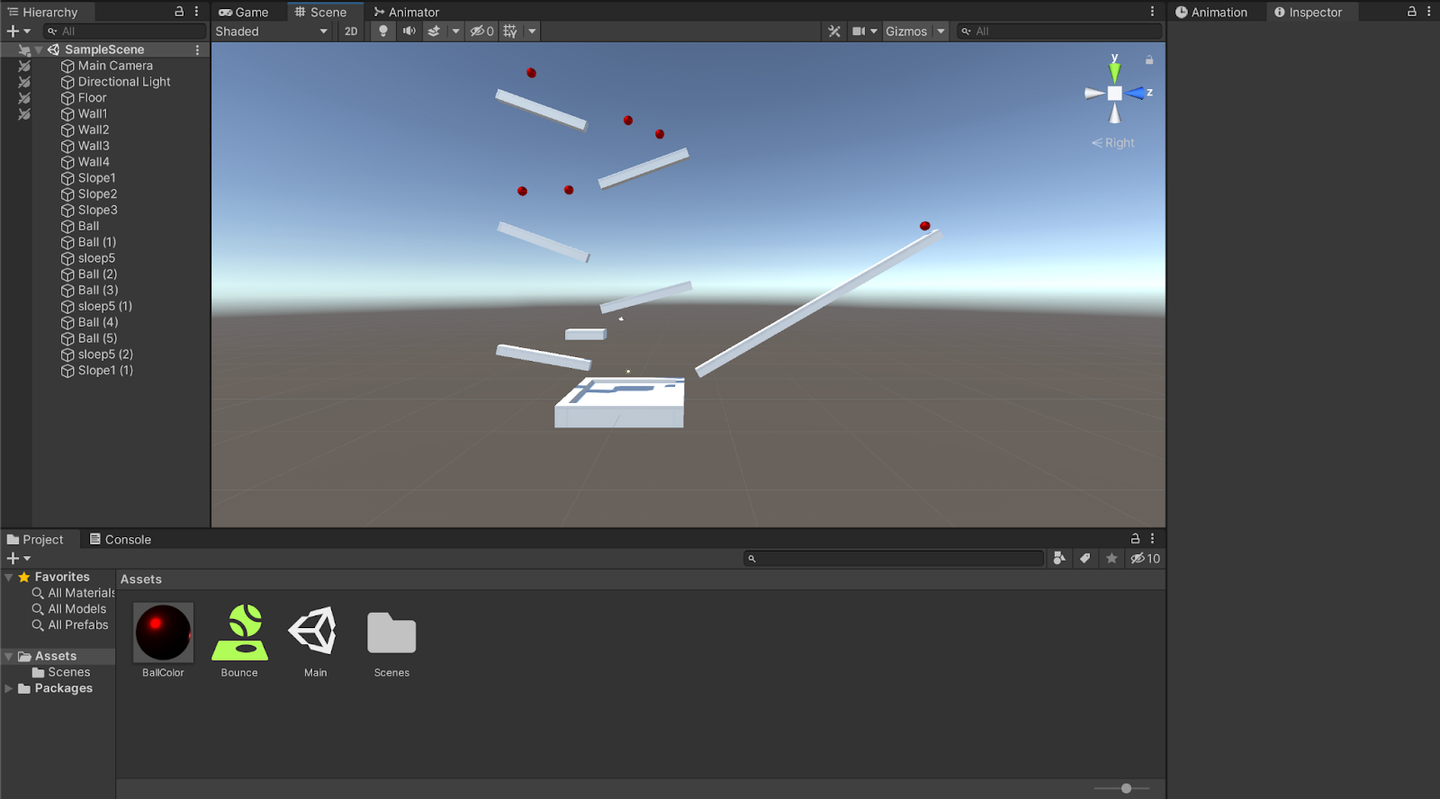This screenshot has width=1440, height=799.
Task: Open the scene effects dropdown arrow
Action: click(456, 31)
